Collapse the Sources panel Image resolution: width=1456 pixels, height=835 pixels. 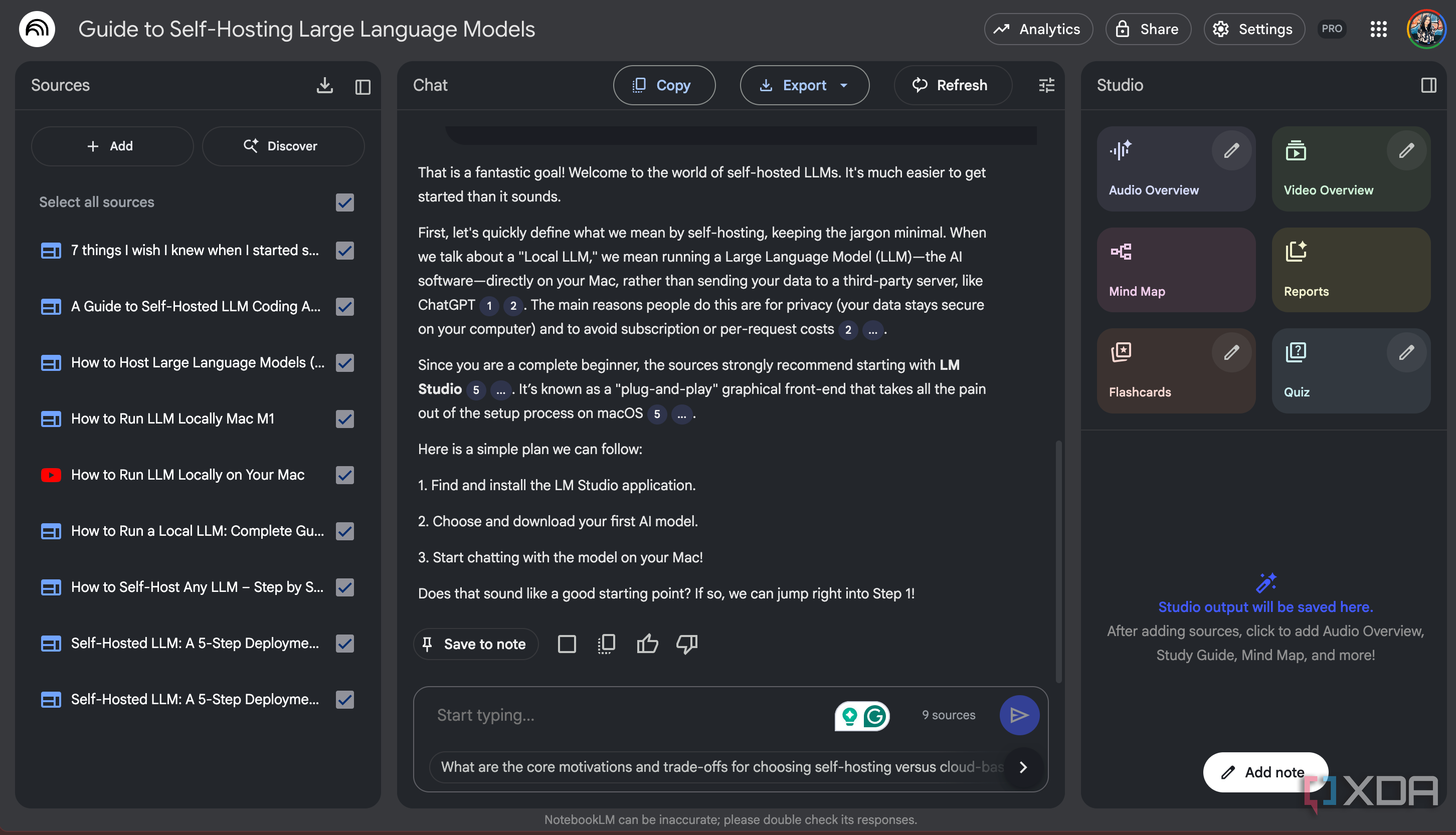coord(362,87)
